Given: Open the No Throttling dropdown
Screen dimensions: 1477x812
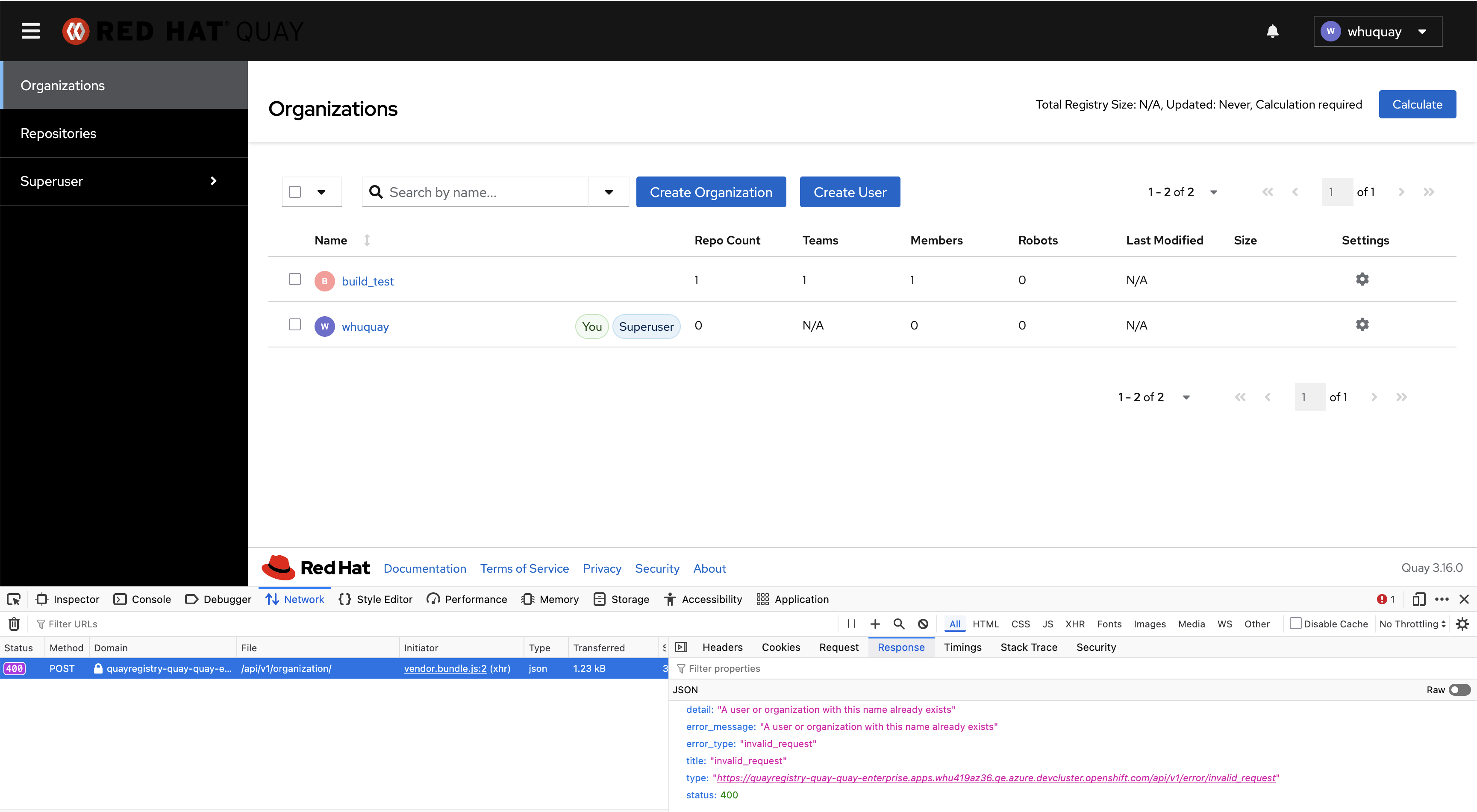Looking at the screenshot, I should (1412, 624).
